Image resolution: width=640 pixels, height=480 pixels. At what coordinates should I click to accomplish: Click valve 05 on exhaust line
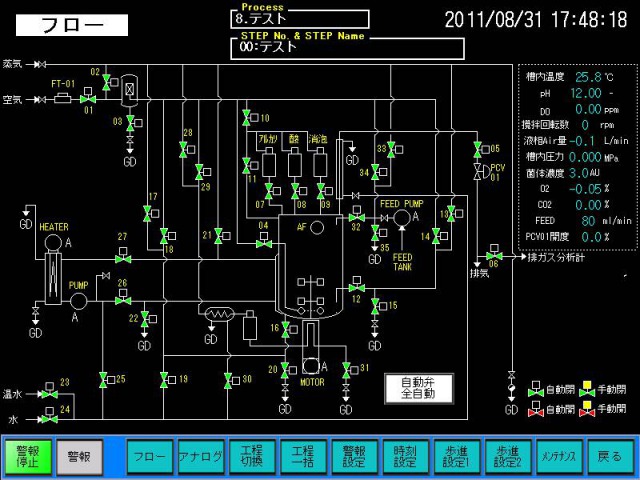481,149
